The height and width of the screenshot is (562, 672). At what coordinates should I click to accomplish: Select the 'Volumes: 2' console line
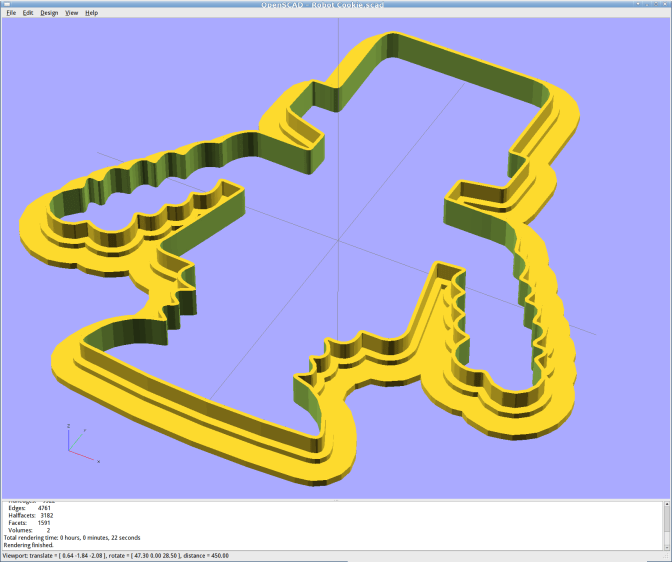pyautogui.click(x=28, y=530)
